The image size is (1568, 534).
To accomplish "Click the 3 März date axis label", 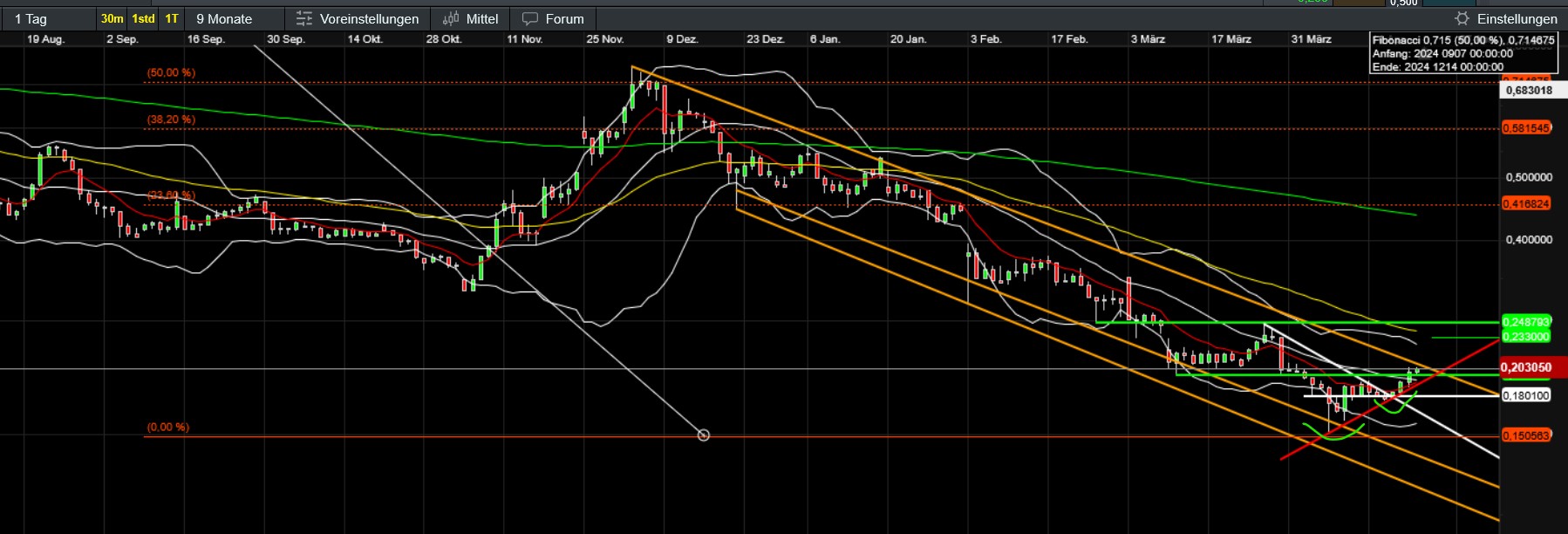I will pos(1148,39).
